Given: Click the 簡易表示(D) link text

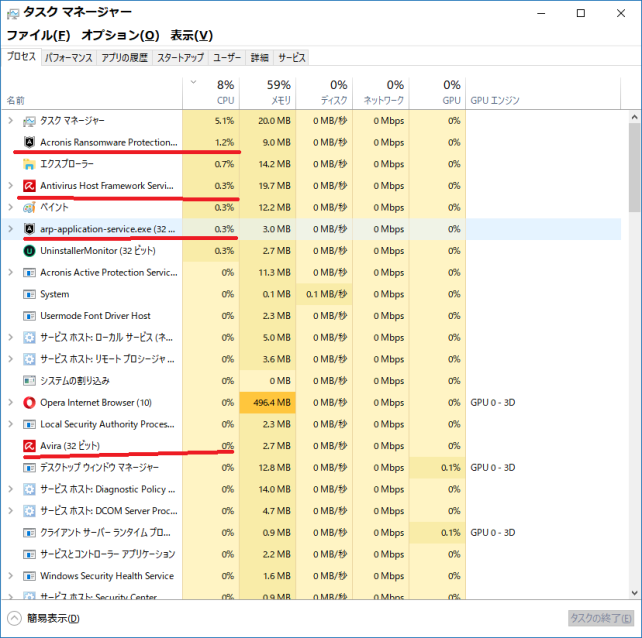Looking at the screenshot, I should click(53, 618).
